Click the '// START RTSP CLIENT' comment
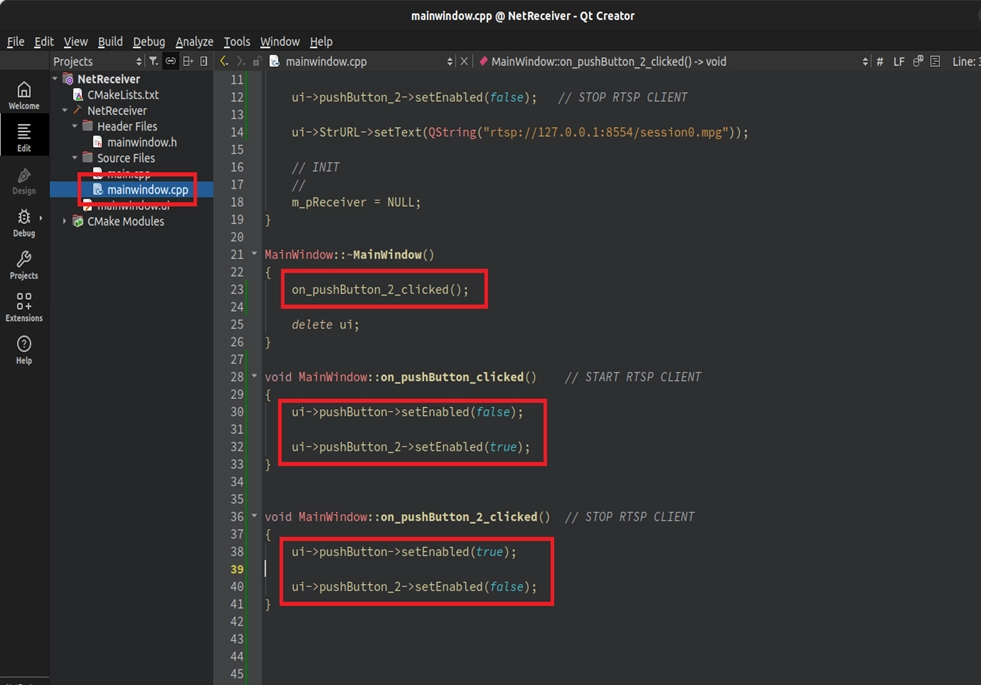Screen dimensions: 981x685 (633, 377)
